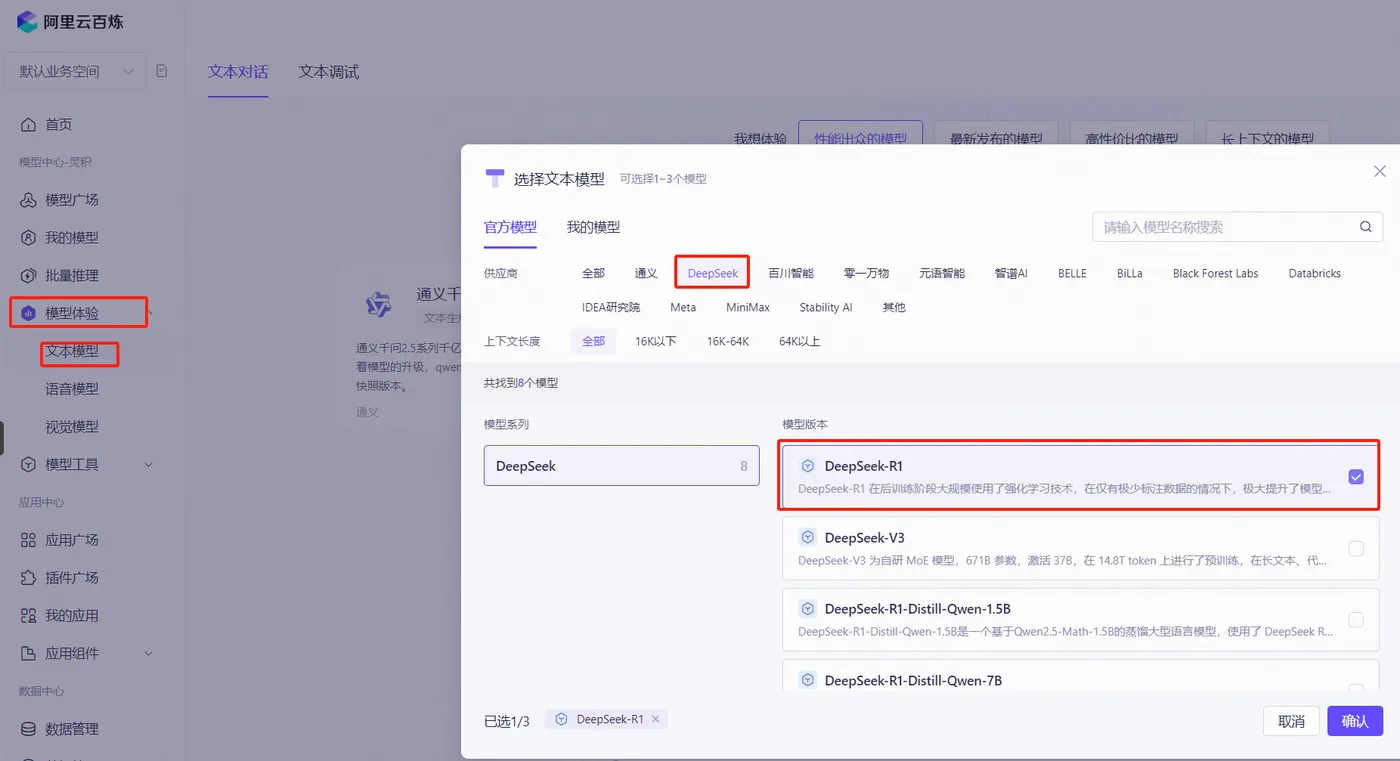Click the 确认 button

(x=1355, y=721)
